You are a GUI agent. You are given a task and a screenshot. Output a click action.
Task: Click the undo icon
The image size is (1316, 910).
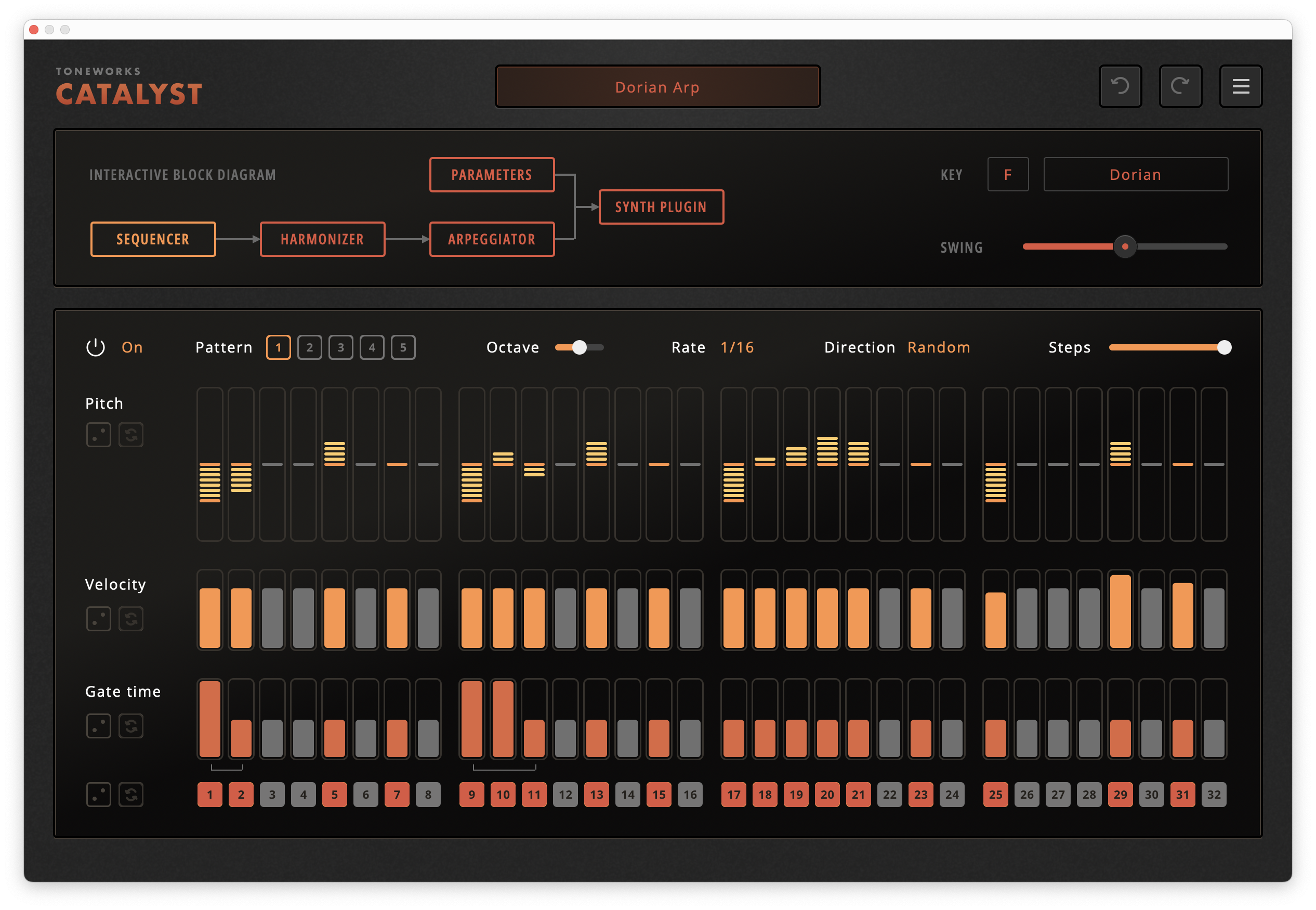(1120, 86)
